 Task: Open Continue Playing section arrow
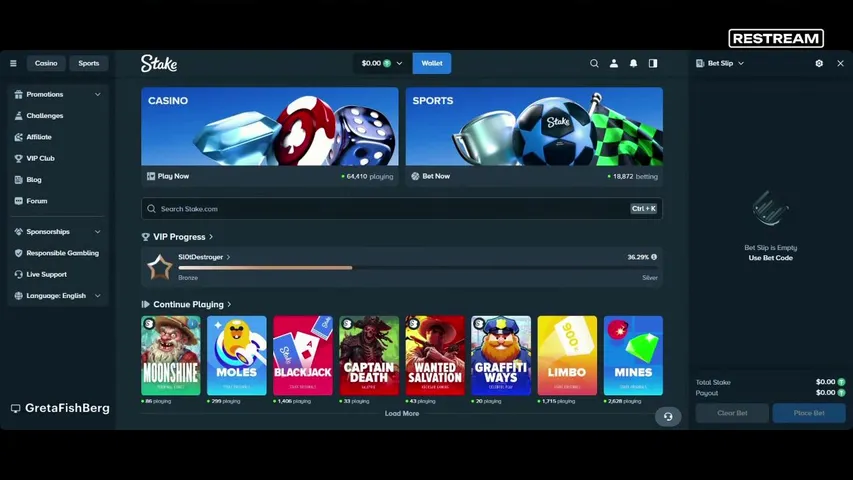point(229,304)
